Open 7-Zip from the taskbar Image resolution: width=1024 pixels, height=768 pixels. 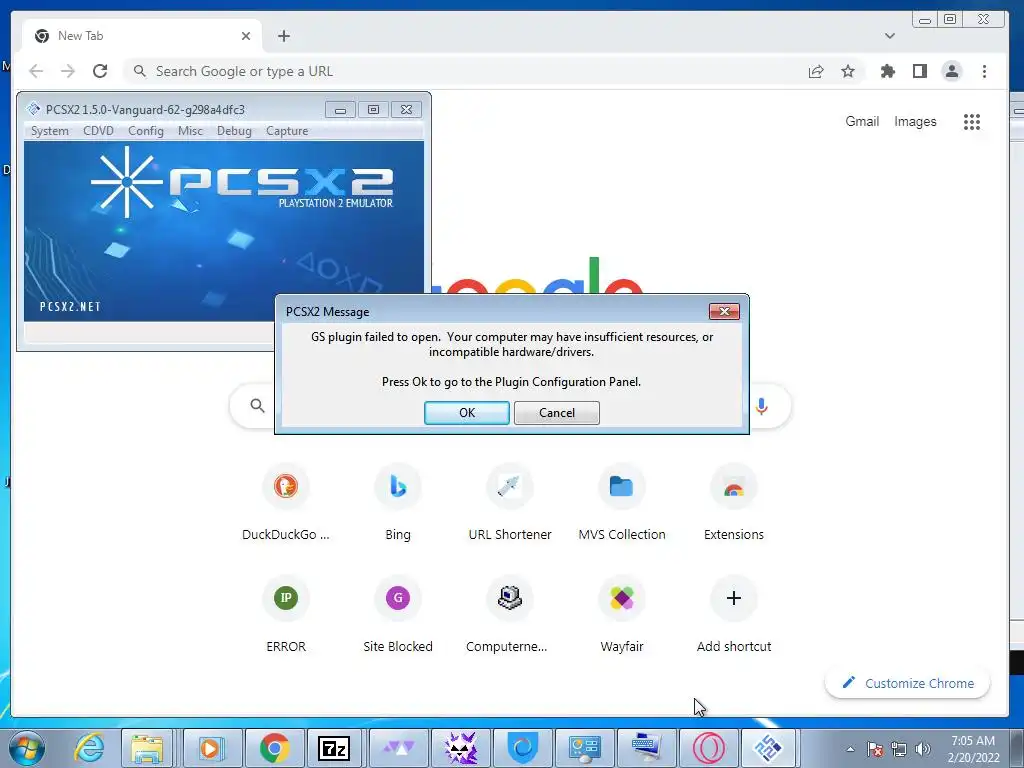point(333,748)
